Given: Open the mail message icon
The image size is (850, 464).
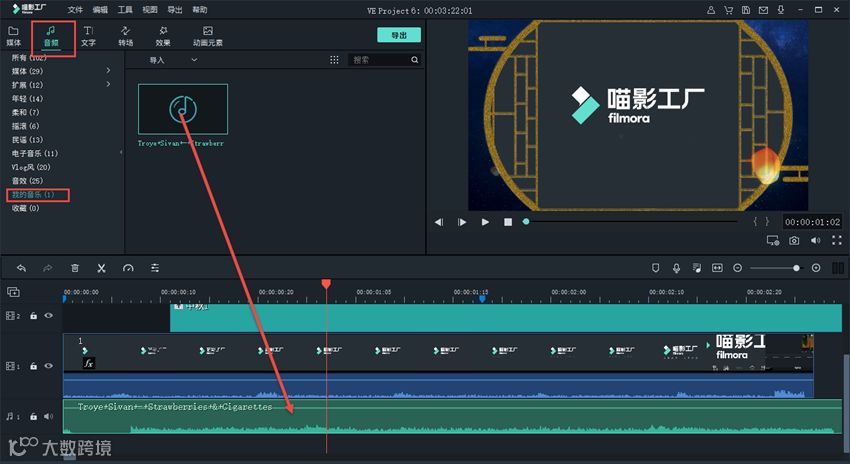Looking at the screenshot, I should point(763,10).
